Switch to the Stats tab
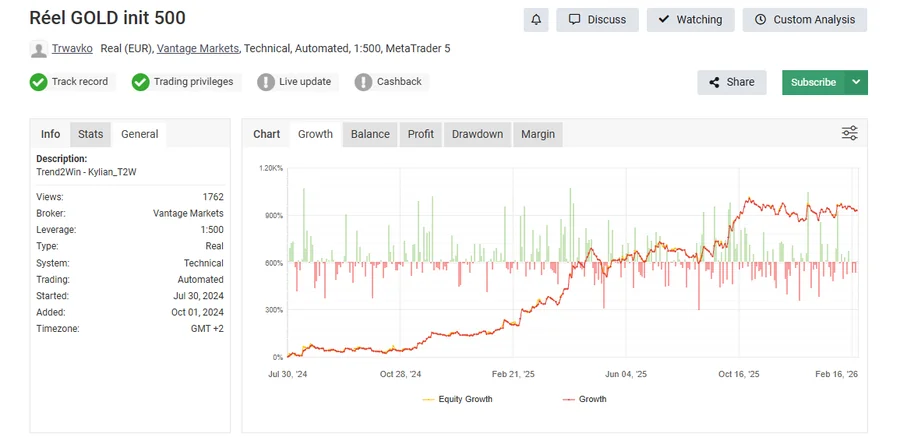This screenshot has height=448, width=900. (x=91, y=134)
